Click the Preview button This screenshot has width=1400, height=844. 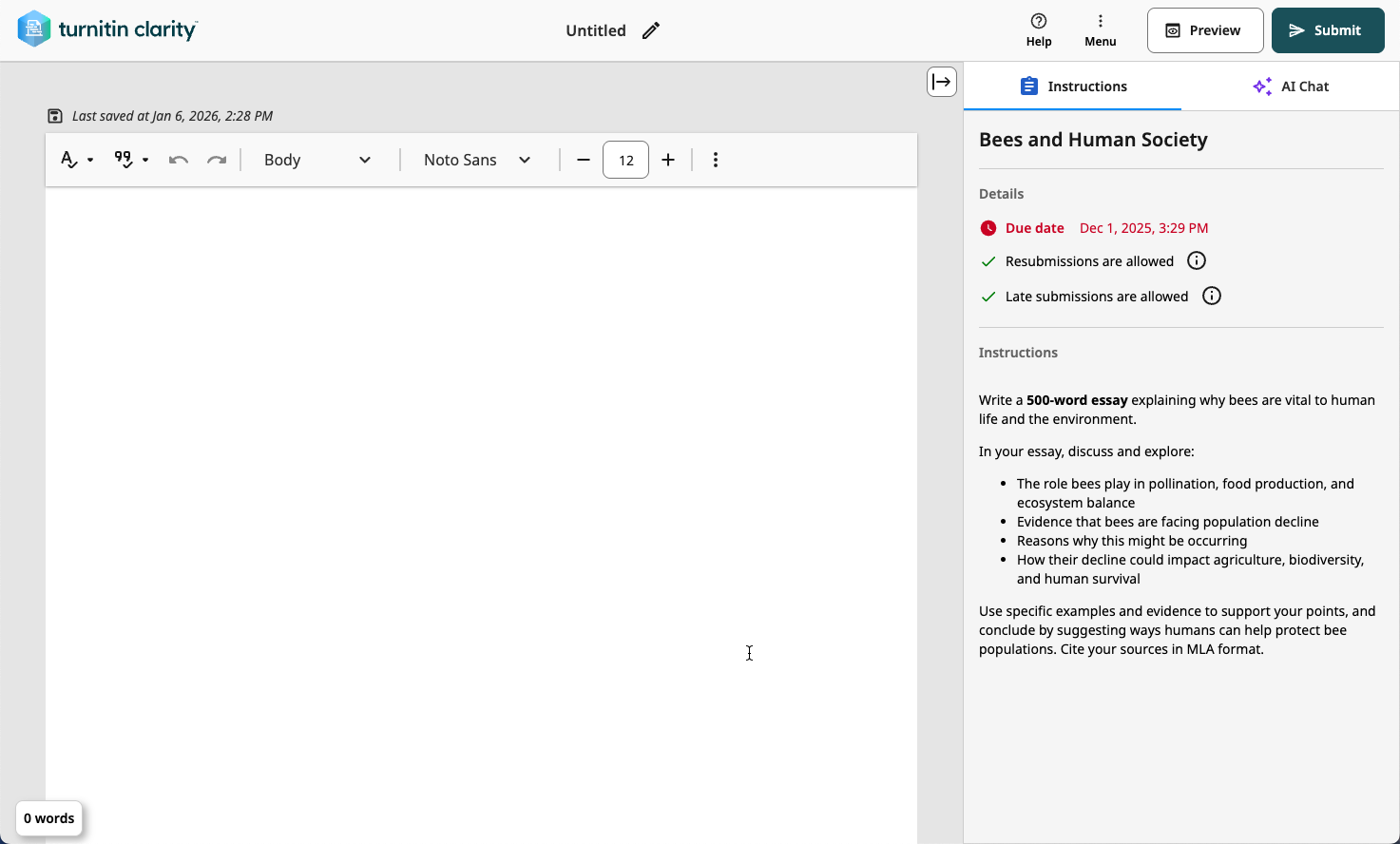coord(1205,30)
